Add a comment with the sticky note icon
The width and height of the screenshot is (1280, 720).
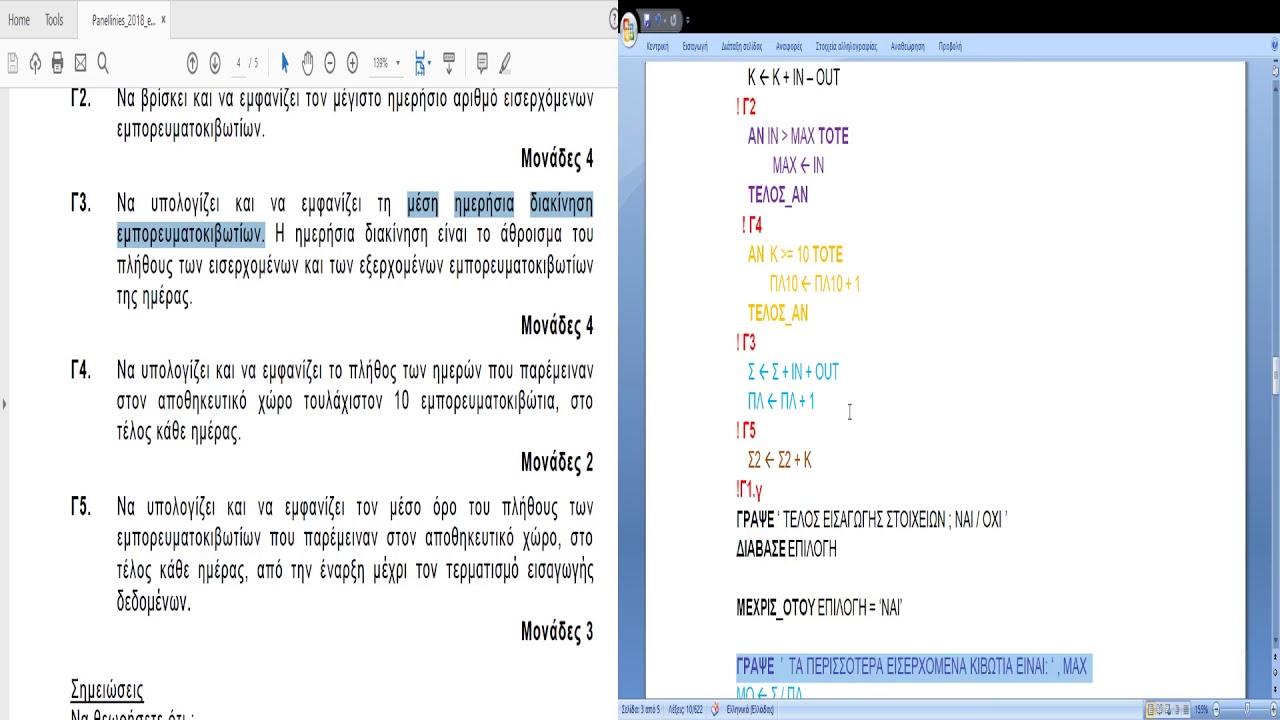(482, 64)
